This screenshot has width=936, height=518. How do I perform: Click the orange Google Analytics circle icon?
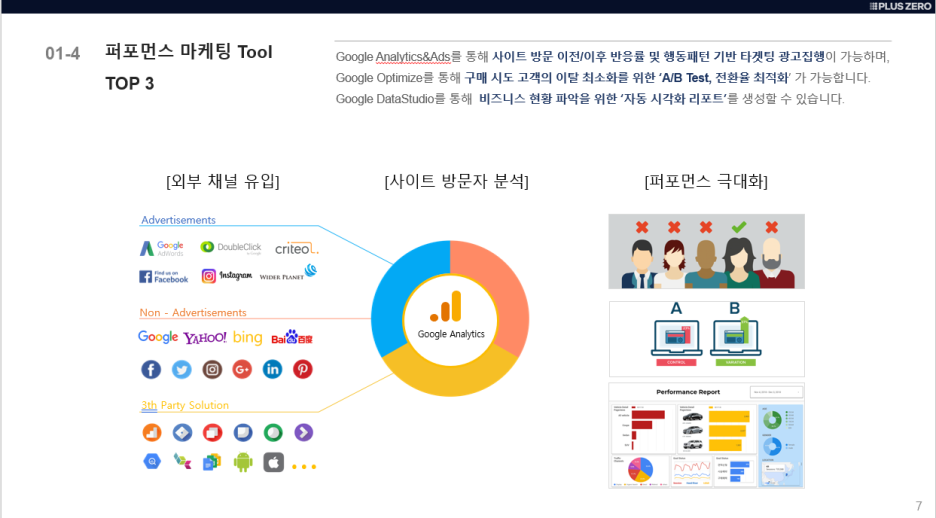152,432
